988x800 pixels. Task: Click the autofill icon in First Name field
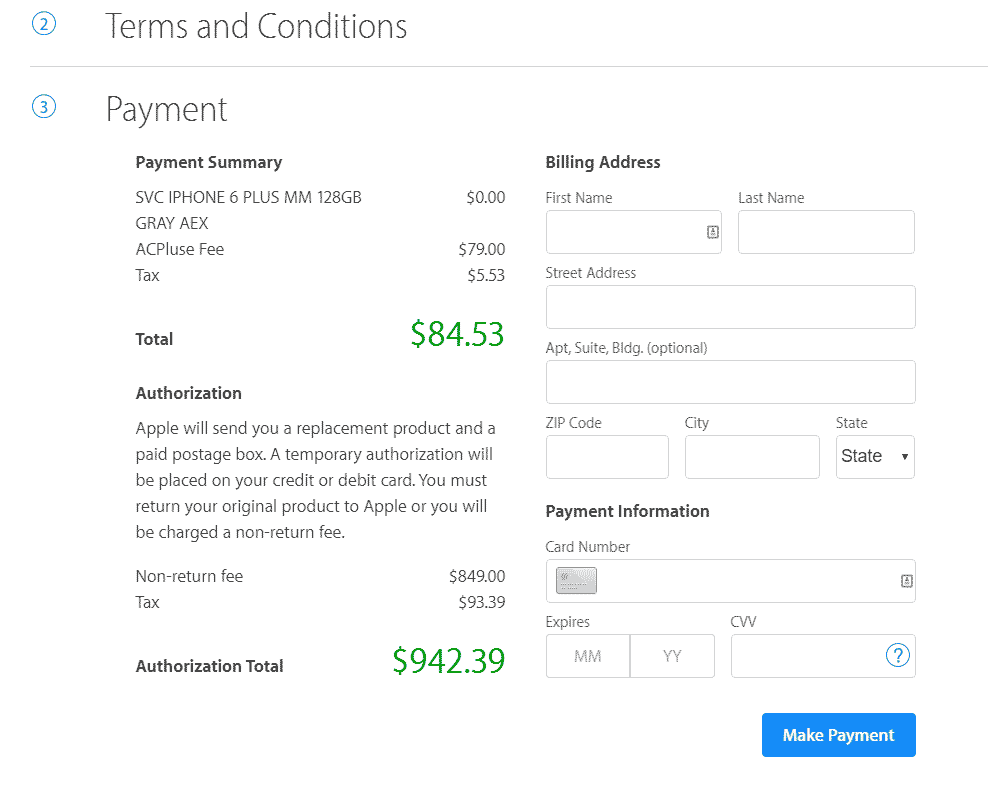coord(713,232)
